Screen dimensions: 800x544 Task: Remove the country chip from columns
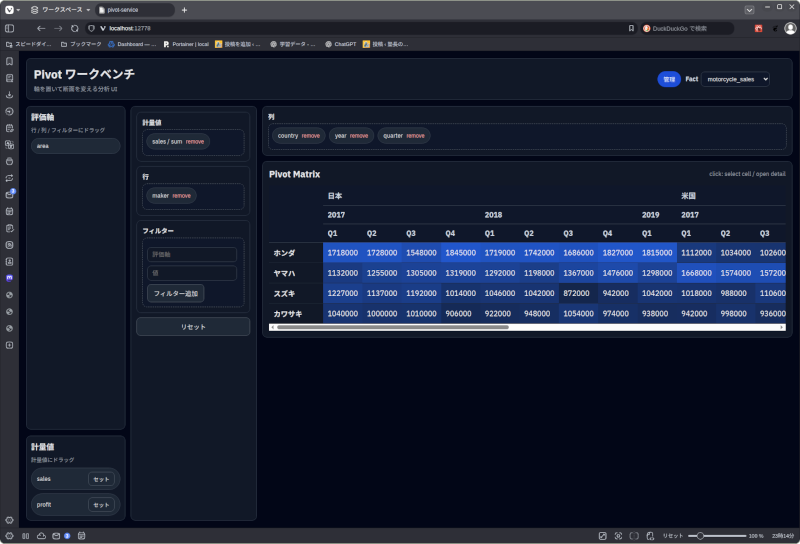[311, 135]
